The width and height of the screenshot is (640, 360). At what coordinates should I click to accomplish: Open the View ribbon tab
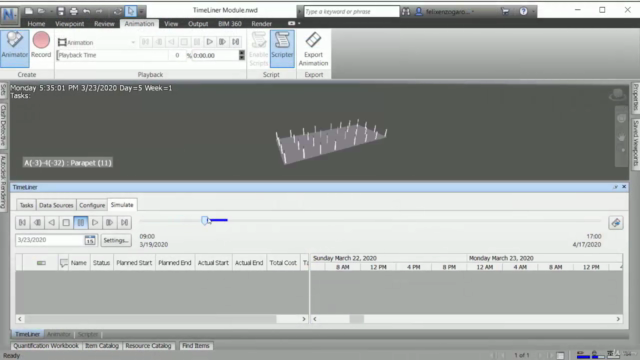(171, 24)
